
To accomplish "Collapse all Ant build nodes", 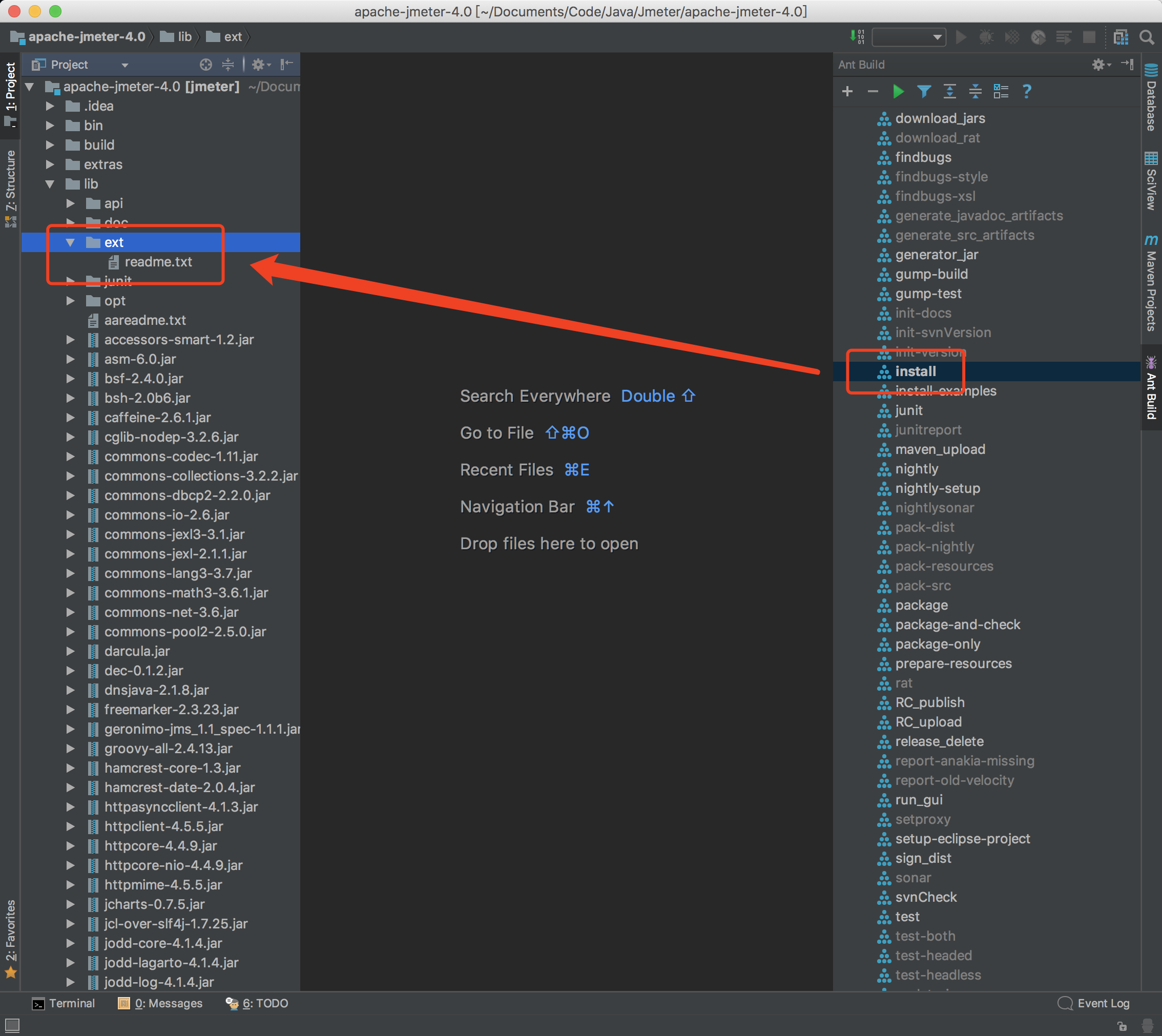I will (x=976, y=91).
